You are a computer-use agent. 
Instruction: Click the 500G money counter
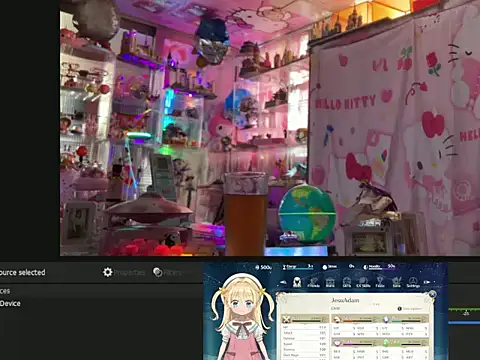click(x=264, y=267)
